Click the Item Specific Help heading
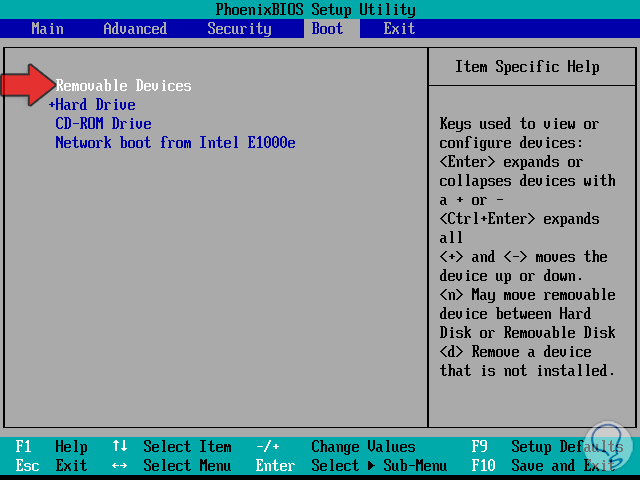Screen dimensions: 640x480 [x=527, y=67]
